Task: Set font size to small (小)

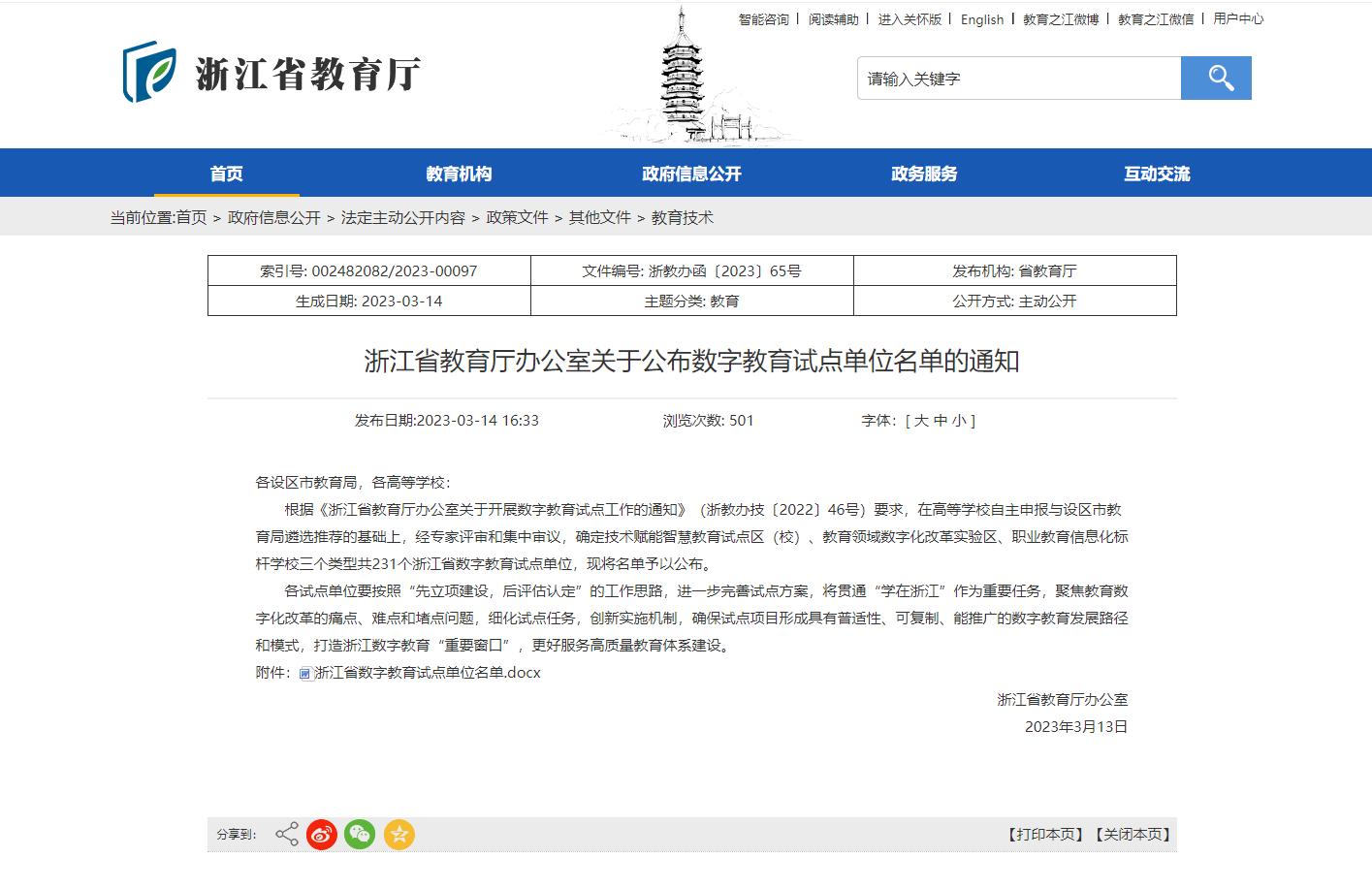Action: pyautogui.click(x=958, y=421)
